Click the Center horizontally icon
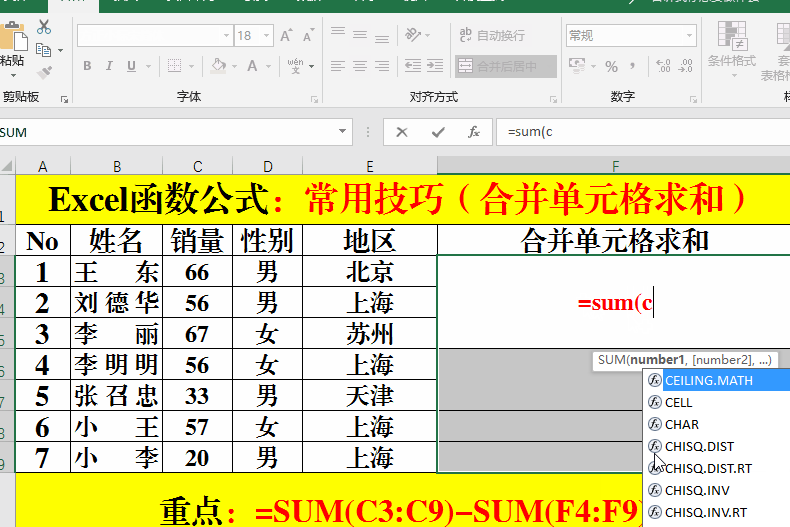 [x=360, y=66]
